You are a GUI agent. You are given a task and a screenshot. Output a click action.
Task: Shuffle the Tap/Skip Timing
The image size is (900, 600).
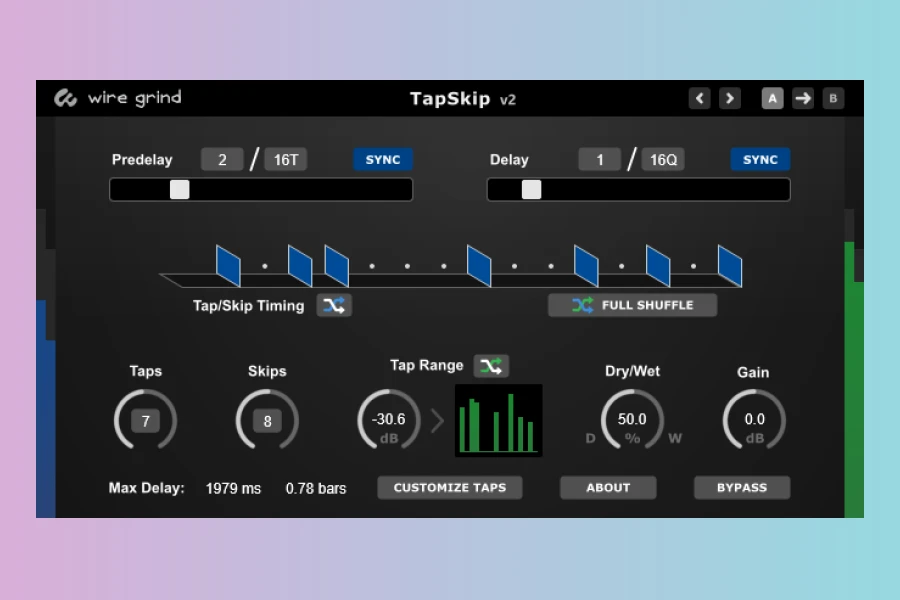point(334,305)
